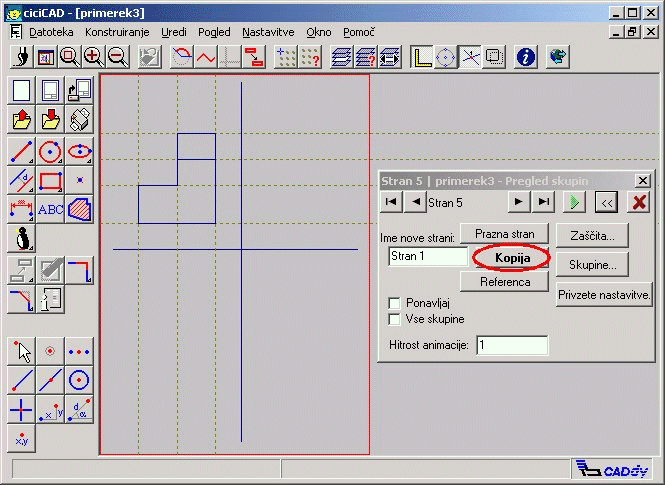Go to next page in dialog
Viewport: 665px width, 485px height.
pos(519,202)
